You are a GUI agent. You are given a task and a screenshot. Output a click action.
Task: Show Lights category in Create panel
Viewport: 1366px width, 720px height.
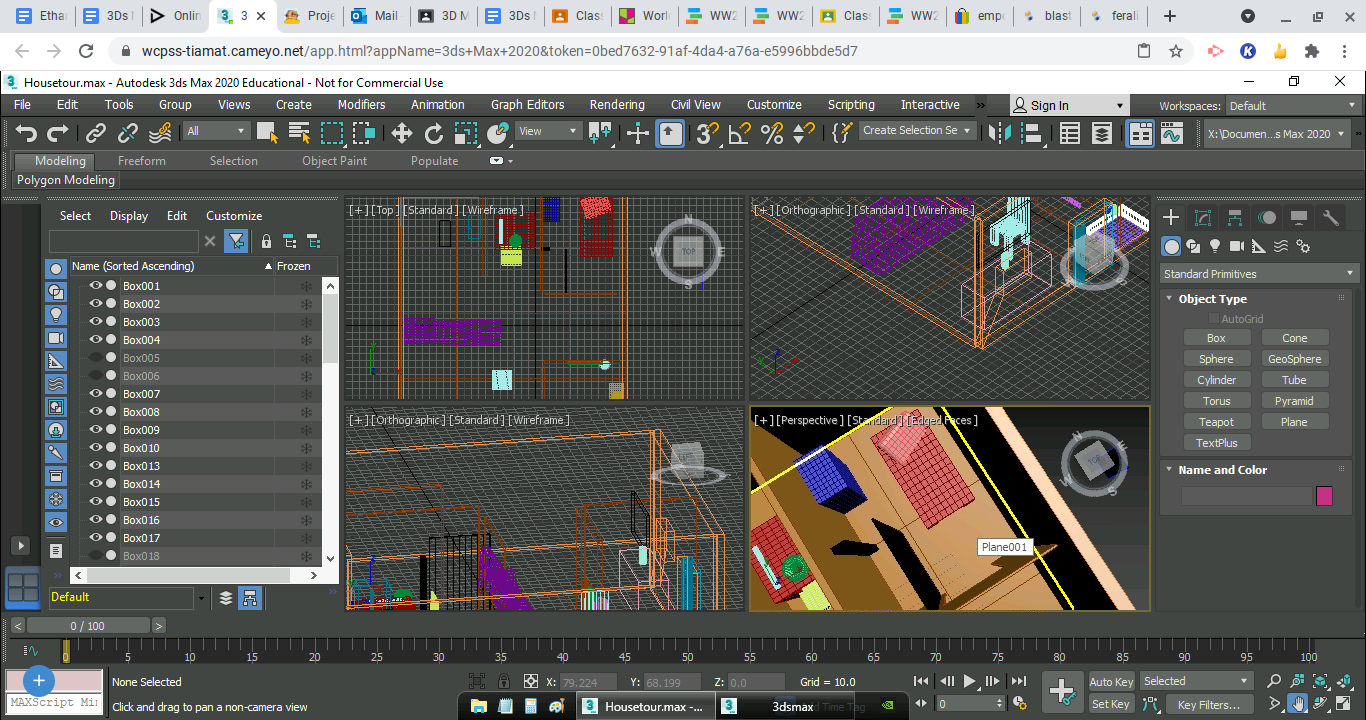tap(1215, 246)
